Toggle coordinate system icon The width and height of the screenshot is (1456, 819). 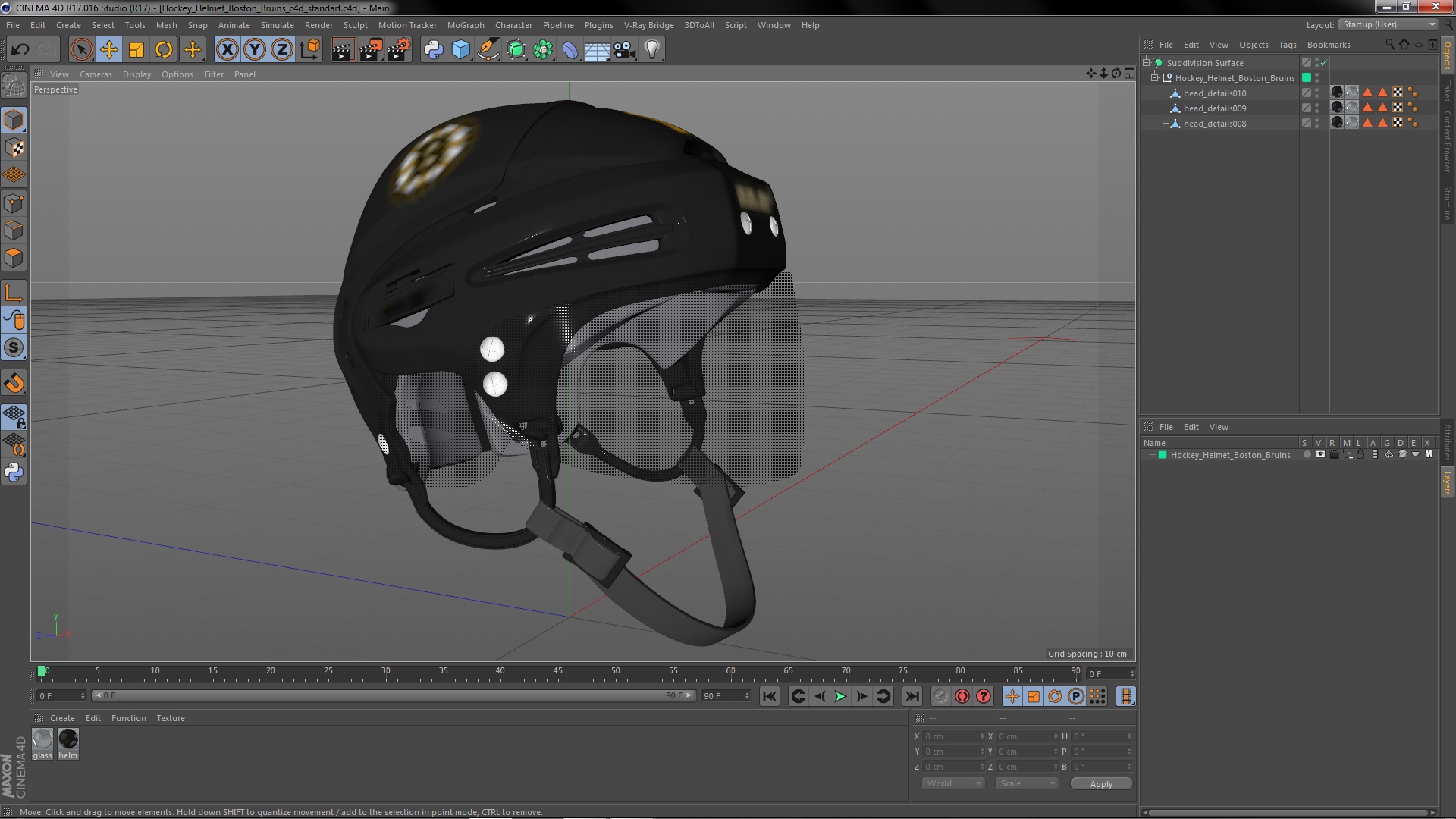pyautogui.click(x=309, y=50)
